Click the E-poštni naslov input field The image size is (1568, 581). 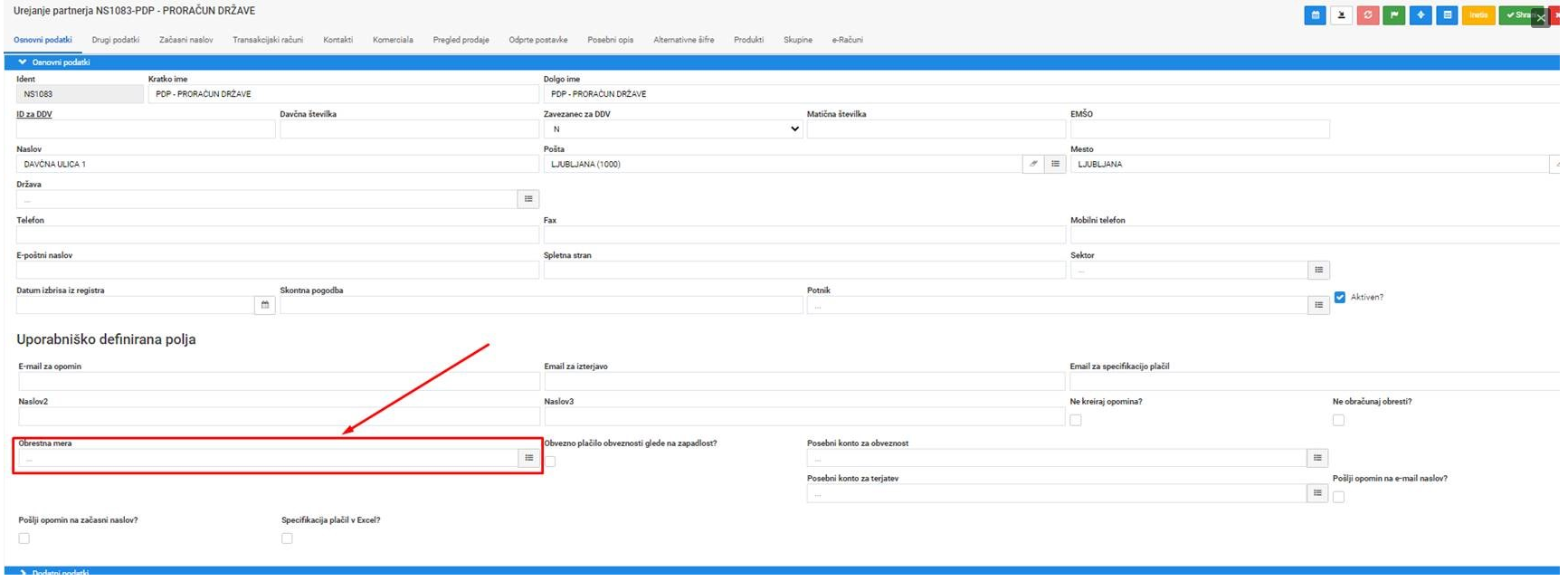click(277, 270)
